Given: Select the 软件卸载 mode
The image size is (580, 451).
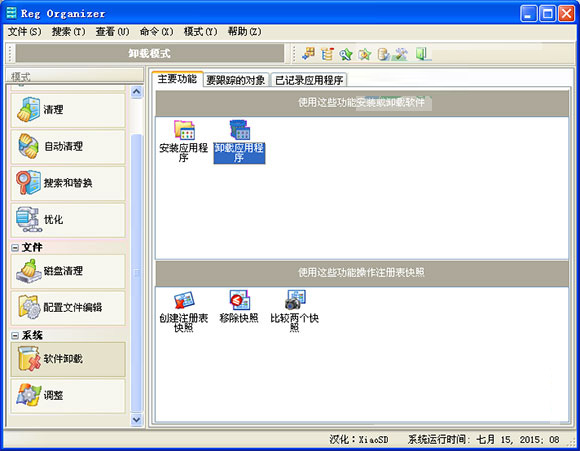Looking at the screenshot, I should [x=68, y=359].
